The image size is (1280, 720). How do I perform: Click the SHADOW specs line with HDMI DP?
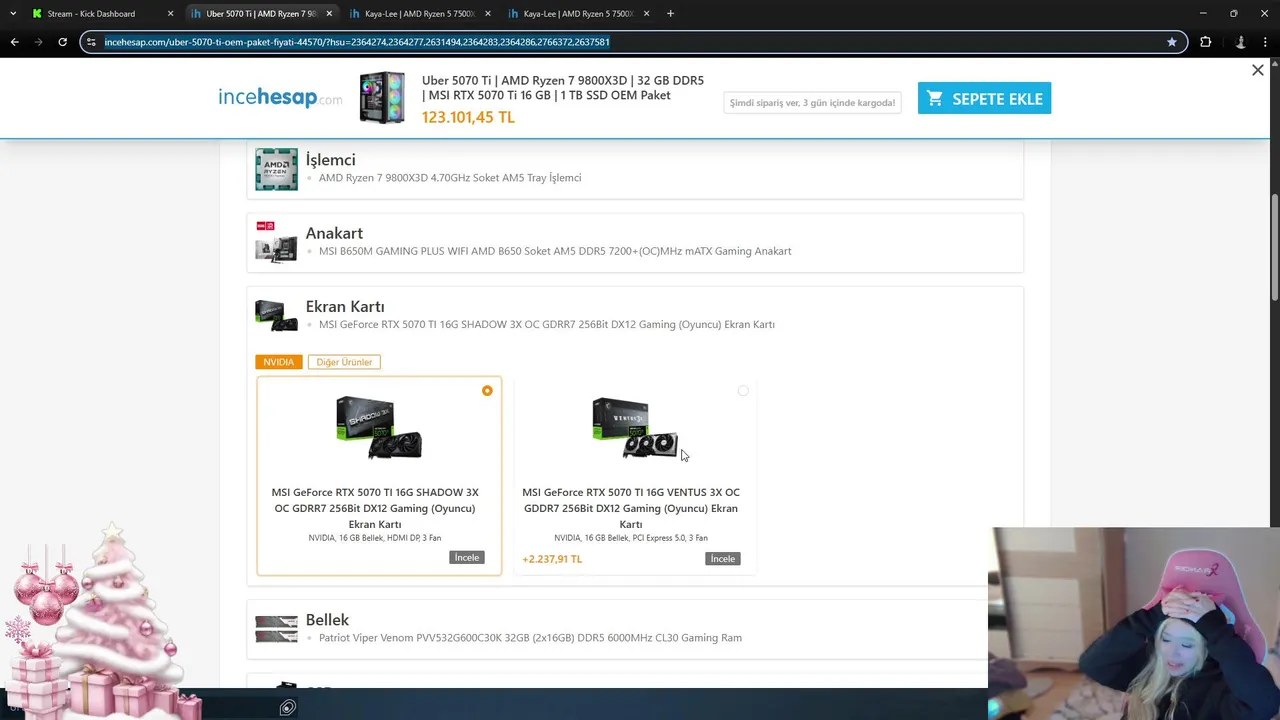[x=375, y=538]
